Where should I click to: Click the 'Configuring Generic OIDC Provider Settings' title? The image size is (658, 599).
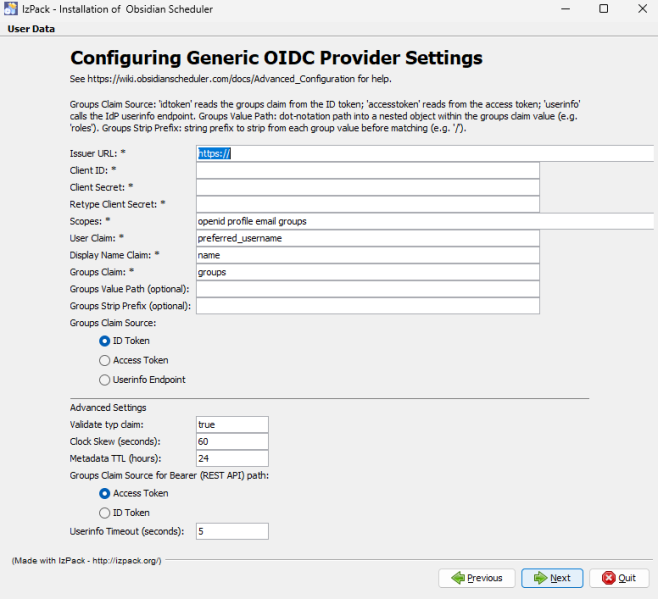pos(276,58)
